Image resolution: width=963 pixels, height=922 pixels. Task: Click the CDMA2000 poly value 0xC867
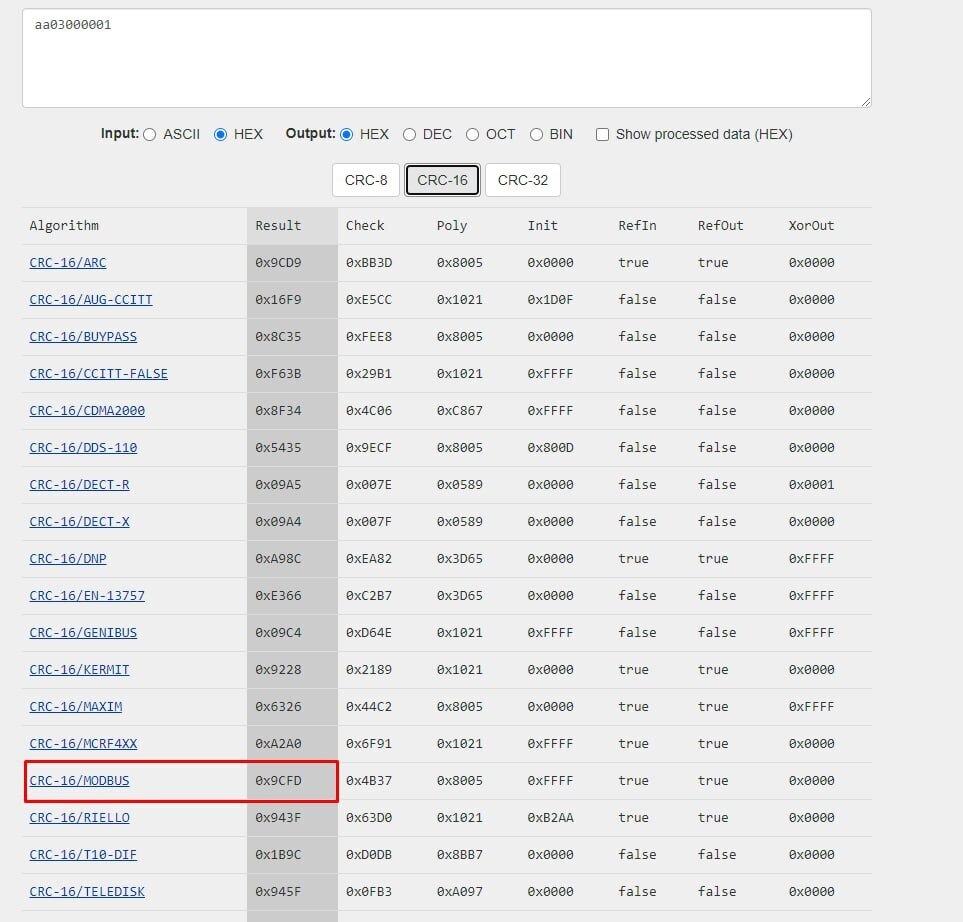click(x=459, y=410)
